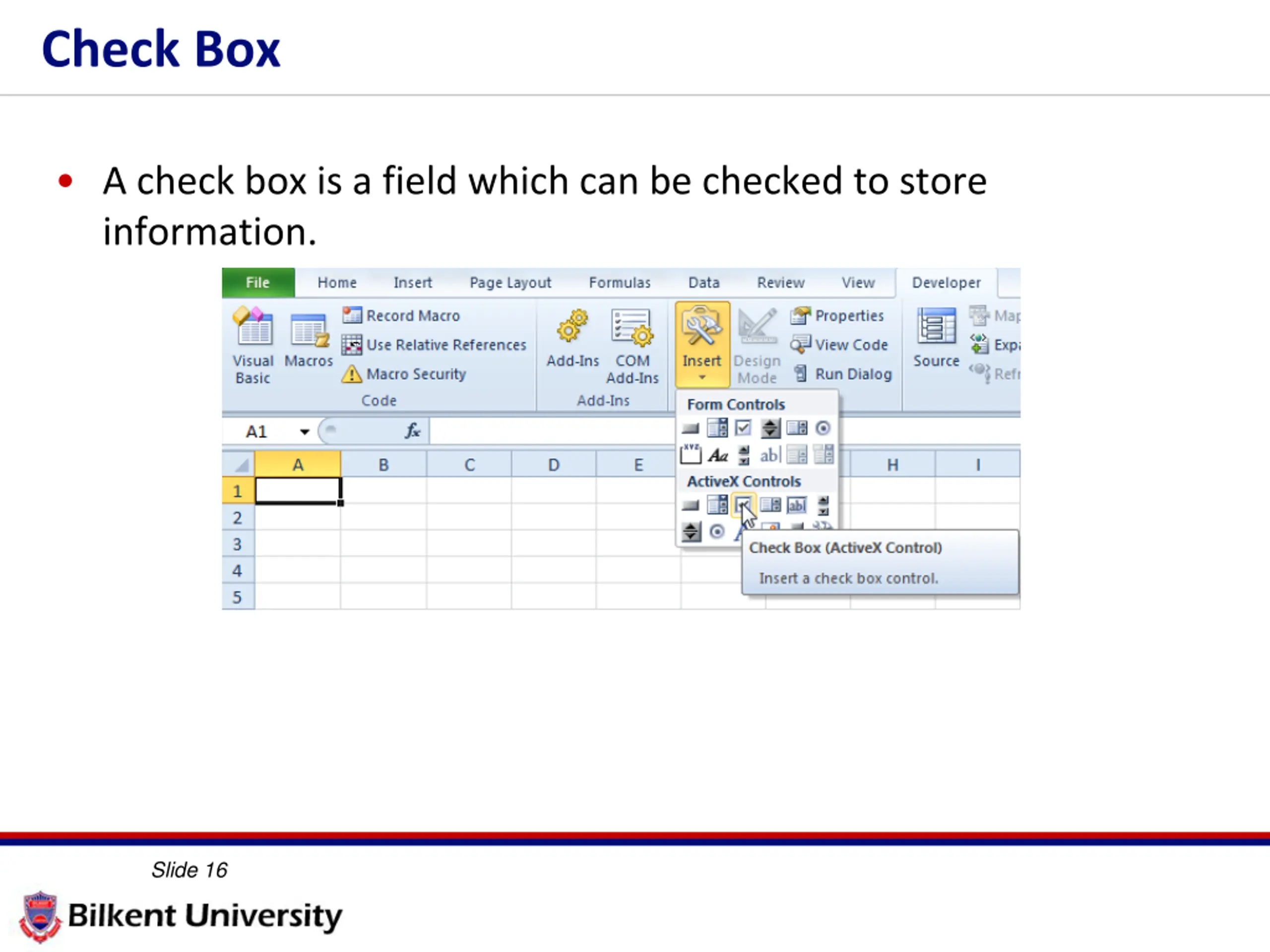Switch to the Home tab
The height and width of the screenshot is (952, 1270).
point(337,282)
